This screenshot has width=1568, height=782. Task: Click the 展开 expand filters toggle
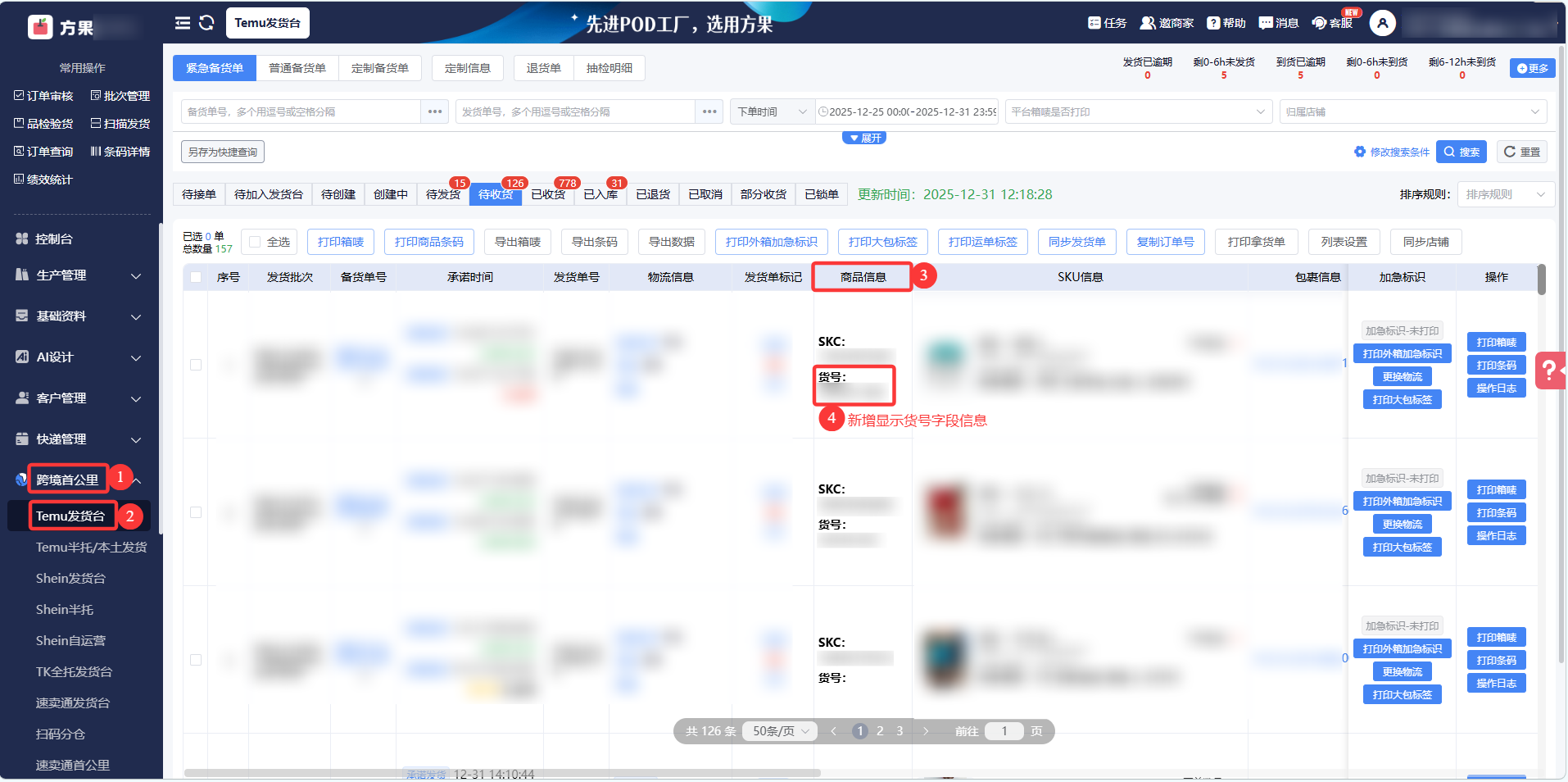click(x=864, y=138)
